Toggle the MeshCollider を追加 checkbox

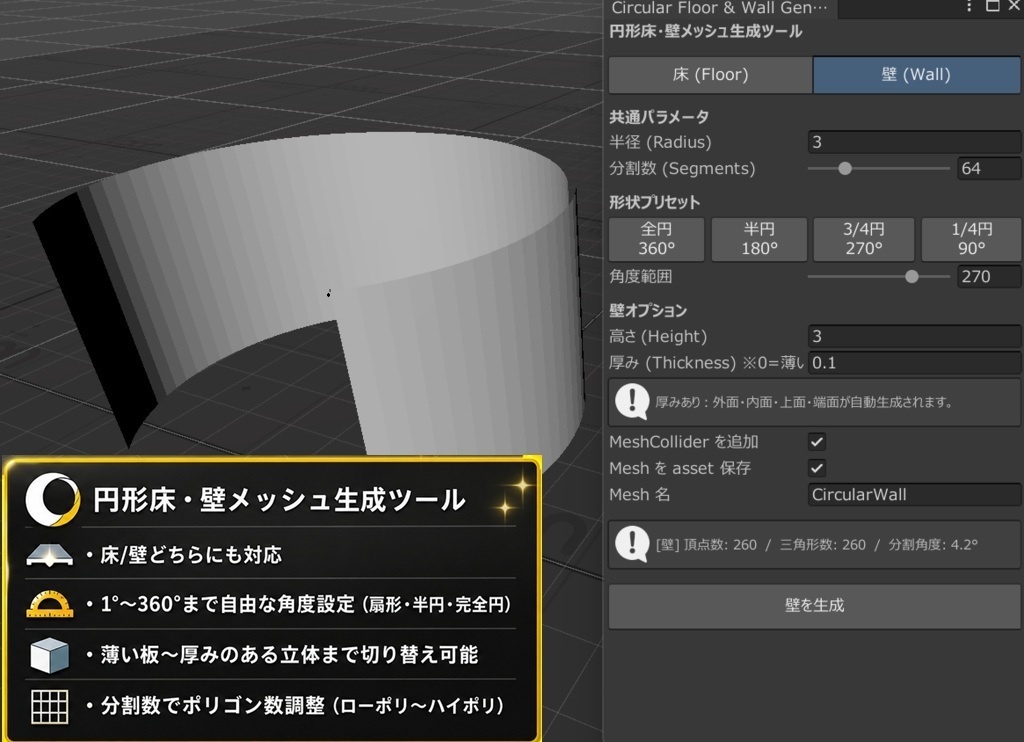pos(816,442)
